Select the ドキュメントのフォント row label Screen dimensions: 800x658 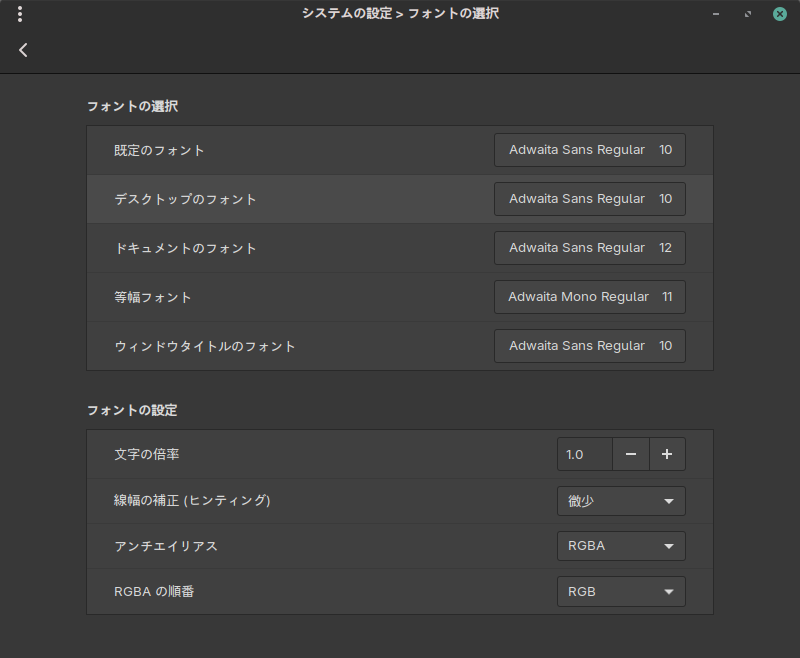click(185, 248)
